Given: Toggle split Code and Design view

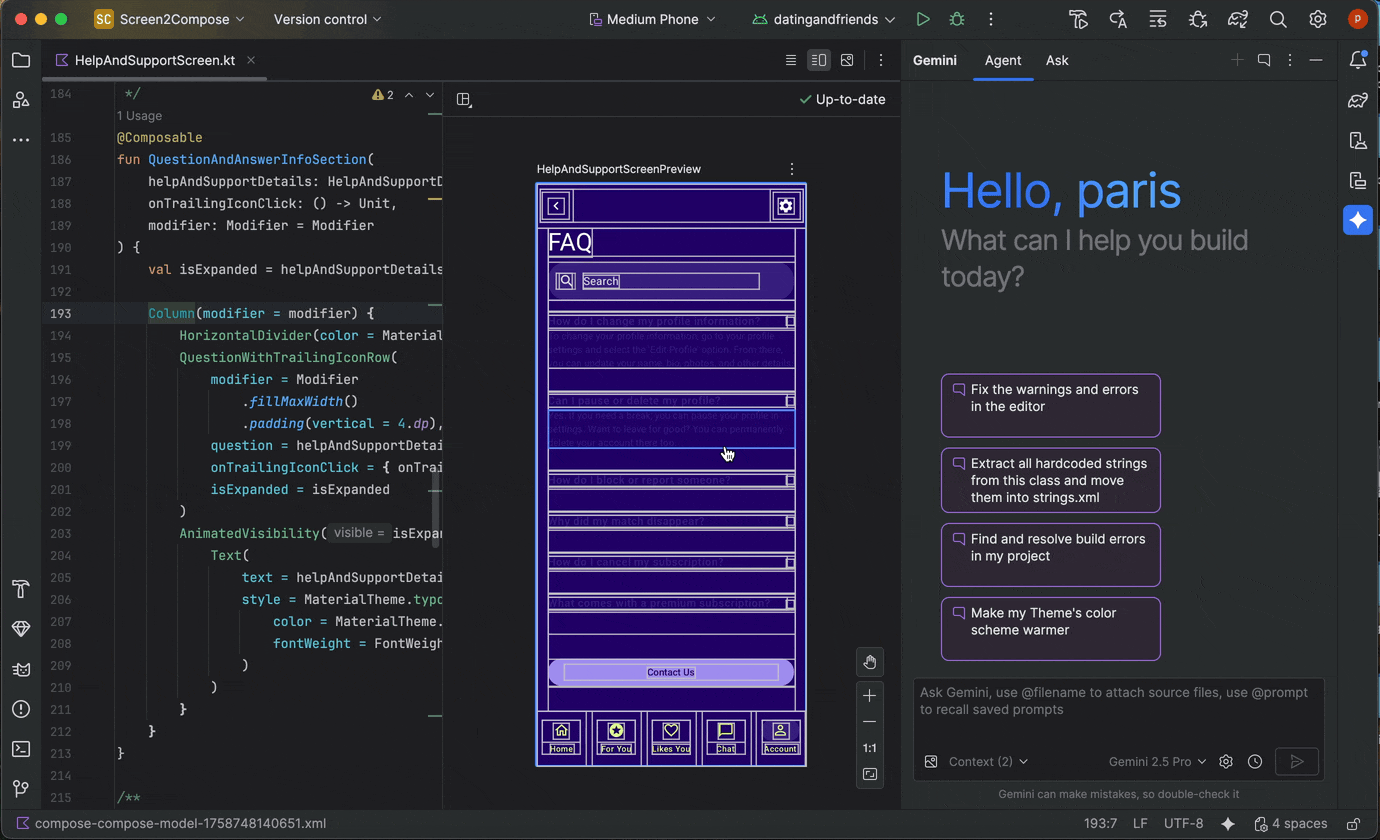Looking at the screenshot, I should pyautogui.click(x=818, y=60).
